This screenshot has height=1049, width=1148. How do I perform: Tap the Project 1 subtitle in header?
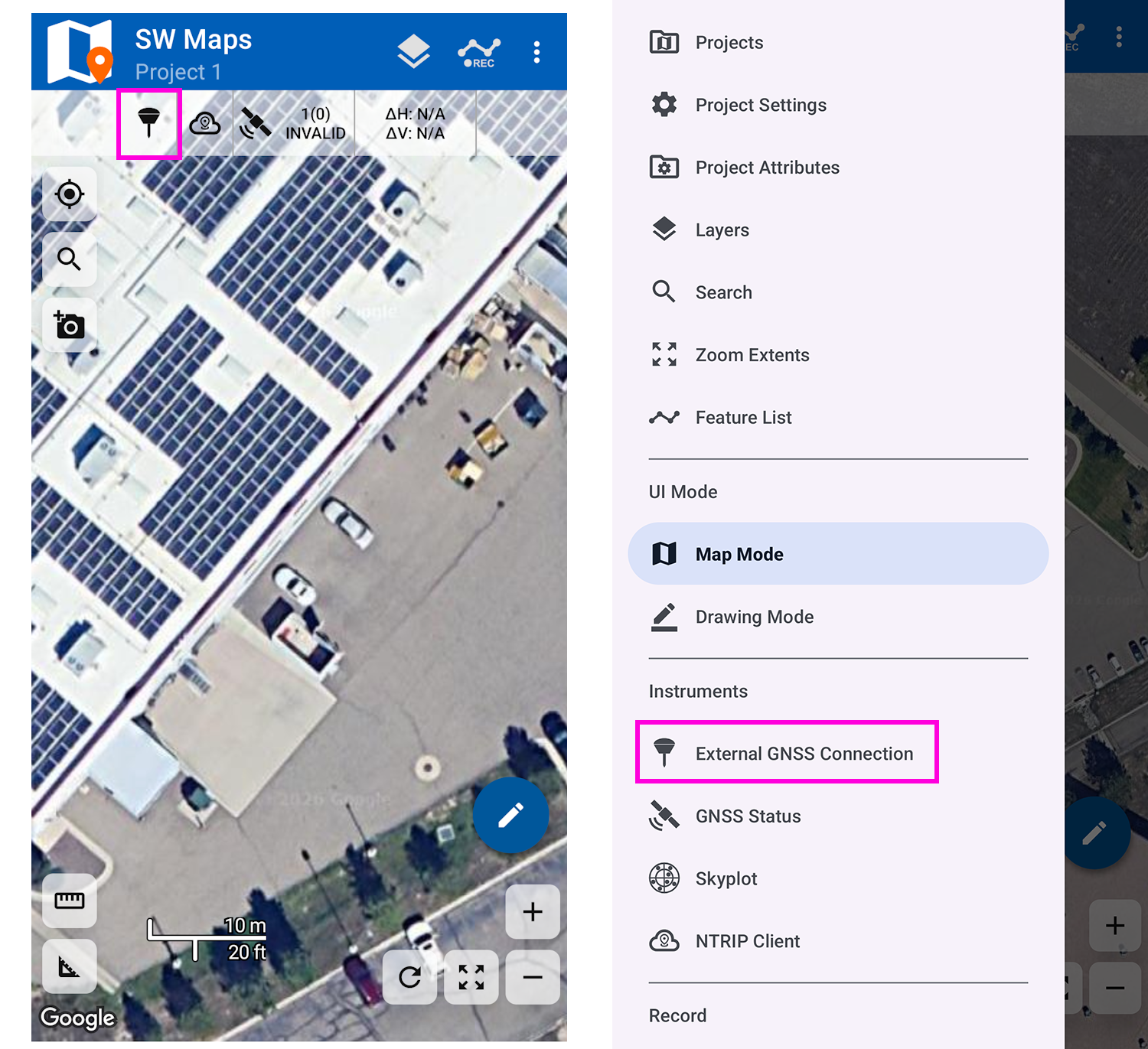(x=178, y=72)
